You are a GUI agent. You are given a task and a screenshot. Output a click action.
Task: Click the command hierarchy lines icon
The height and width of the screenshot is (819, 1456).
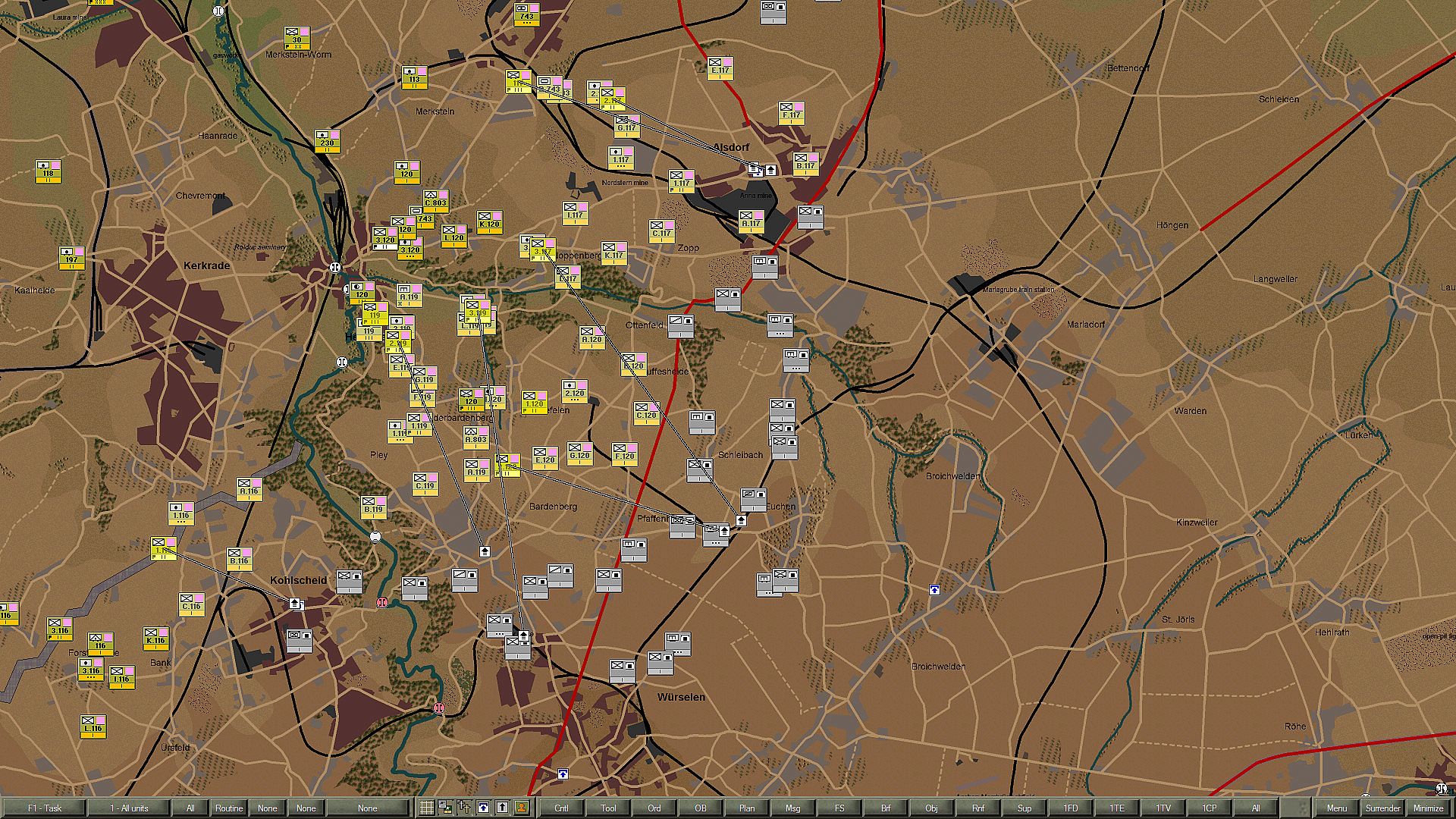(x=464, y=808)
